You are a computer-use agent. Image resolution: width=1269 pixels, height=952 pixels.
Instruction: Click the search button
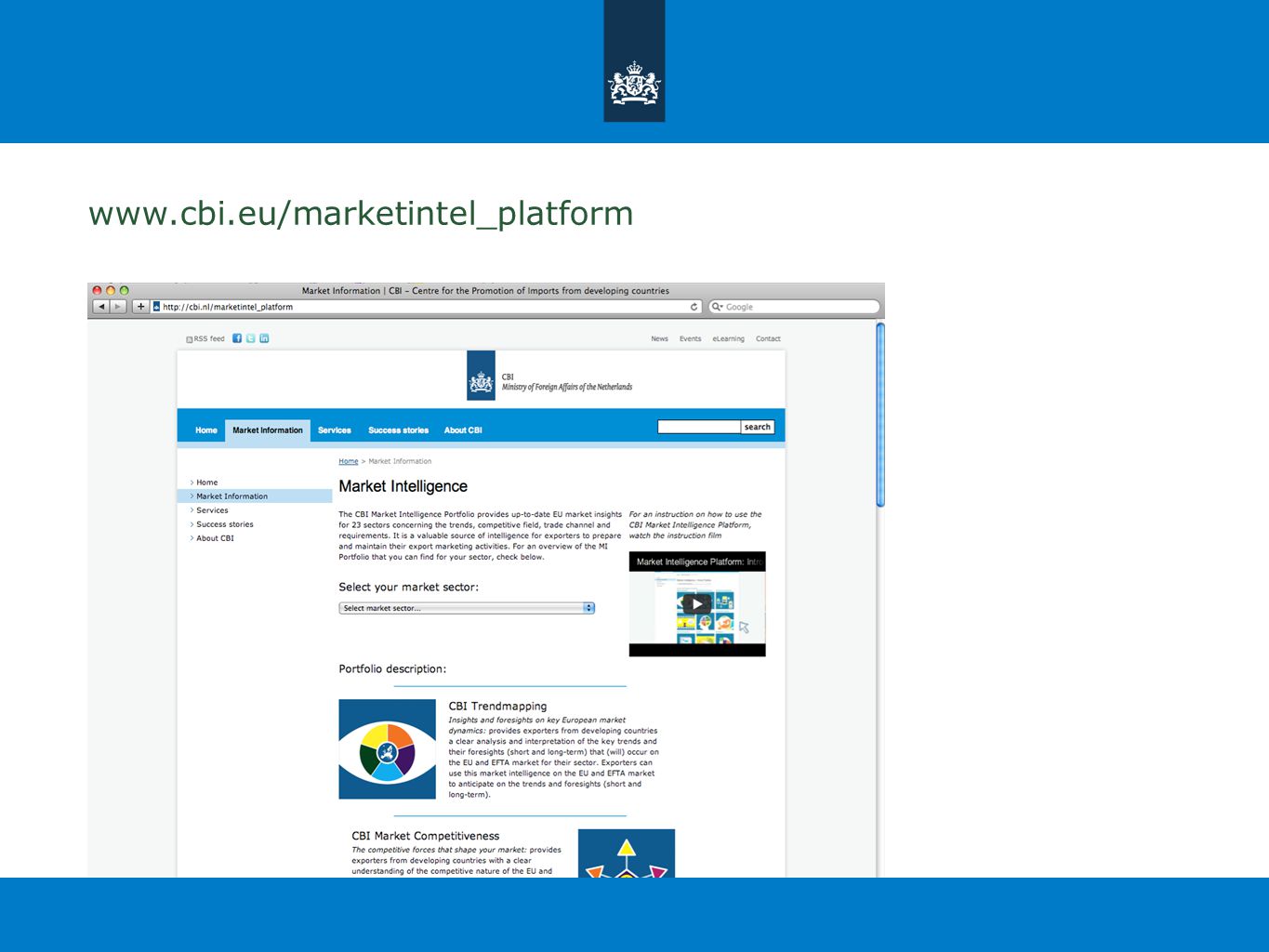coord(758,427)
